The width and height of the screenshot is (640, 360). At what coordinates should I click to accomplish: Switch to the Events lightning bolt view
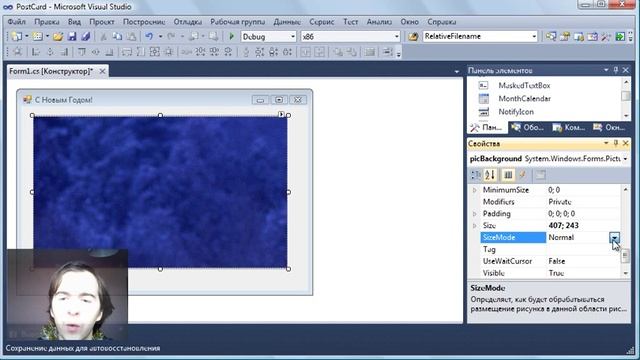coord(522,175)
